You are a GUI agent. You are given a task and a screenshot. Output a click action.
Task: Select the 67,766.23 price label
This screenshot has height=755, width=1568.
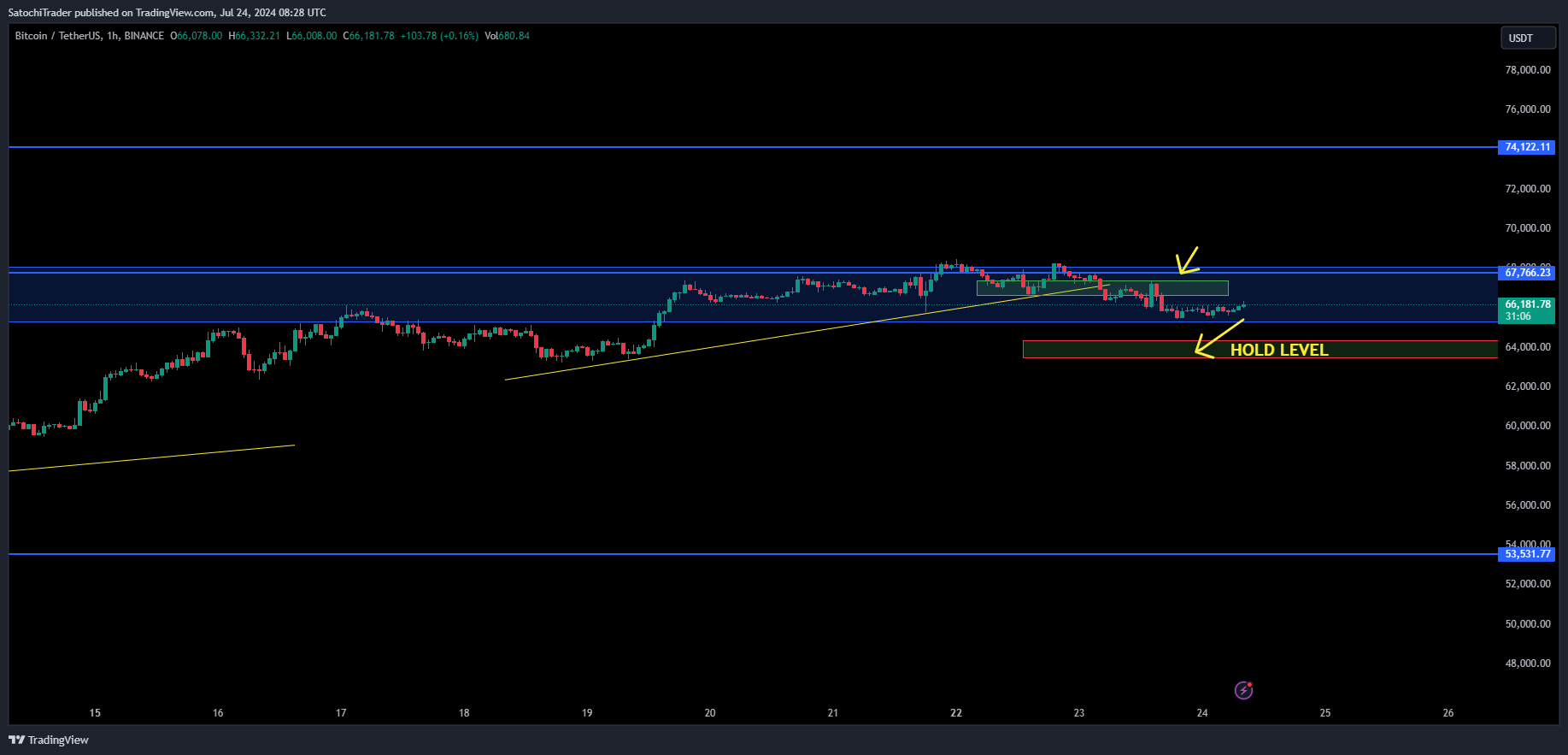(x=1526, y=273)
